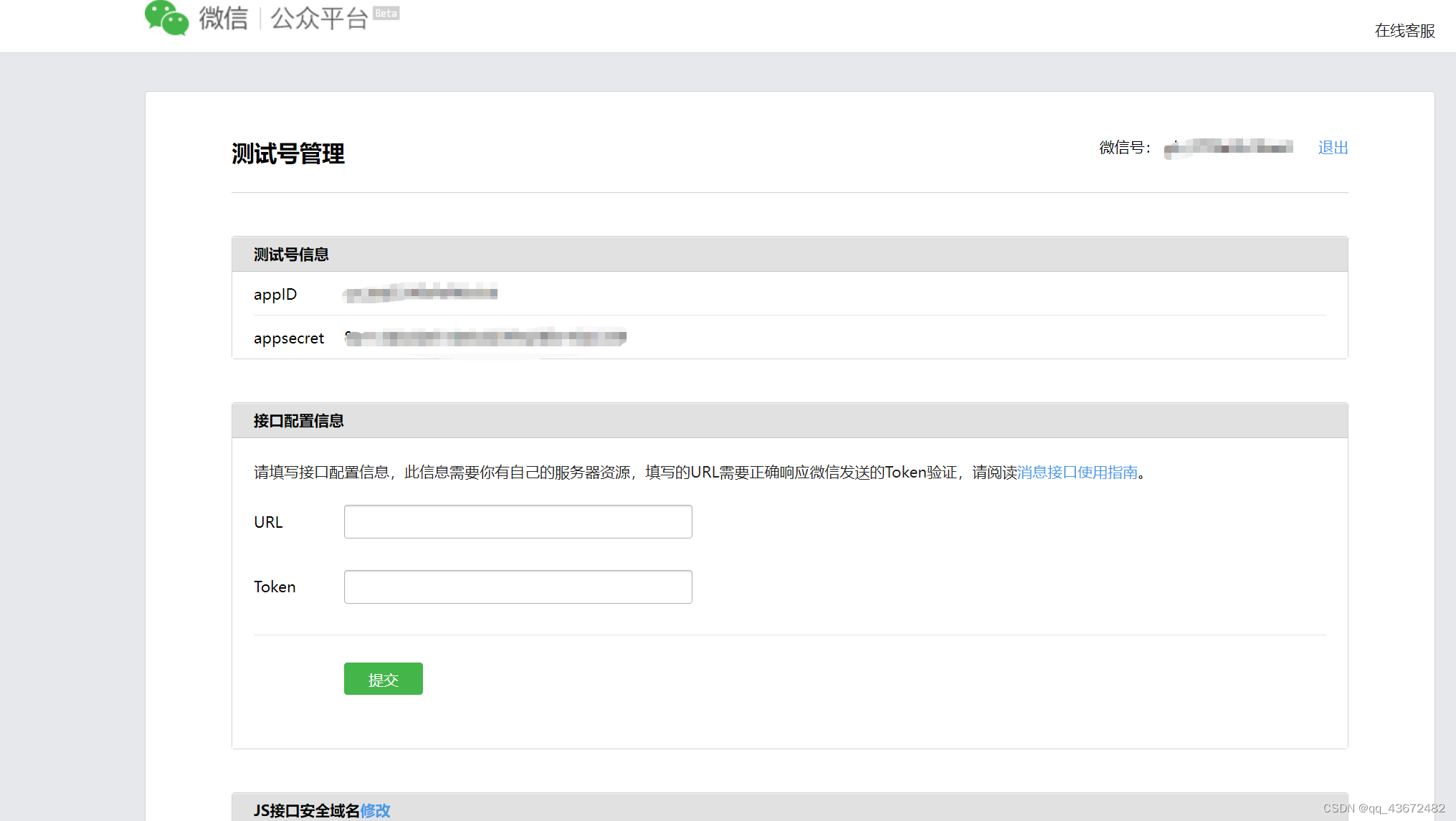Click the 测试号管理 page heading
Screen dimensions: 1456x821
(x=287, y=153)
